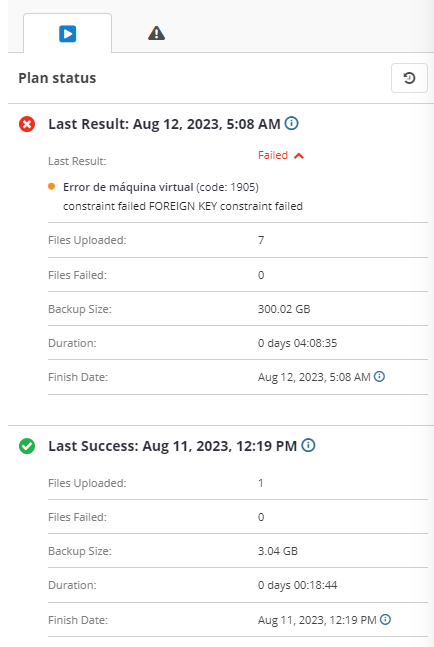The width and height of the screenshot is (434, 647).
Task: Click the green success checkmark icon
Action: [x=27, y=446]
